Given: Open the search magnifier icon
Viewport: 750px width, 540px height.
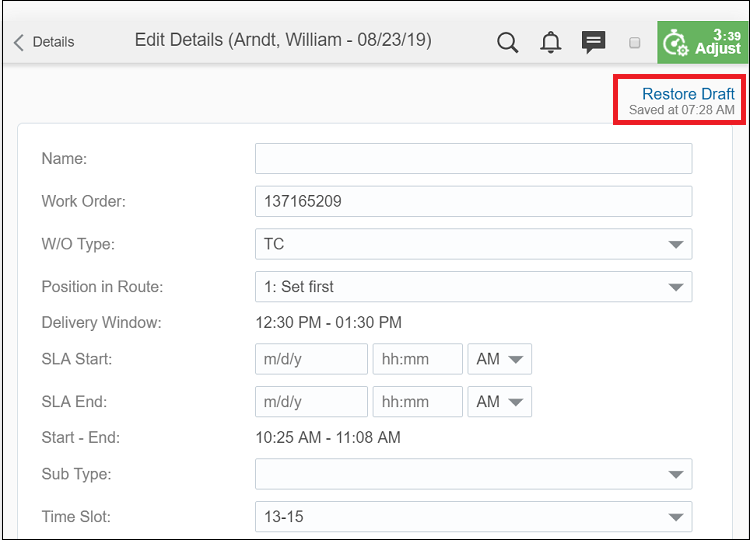Looking at the screenshot, I should coord(507,43).
